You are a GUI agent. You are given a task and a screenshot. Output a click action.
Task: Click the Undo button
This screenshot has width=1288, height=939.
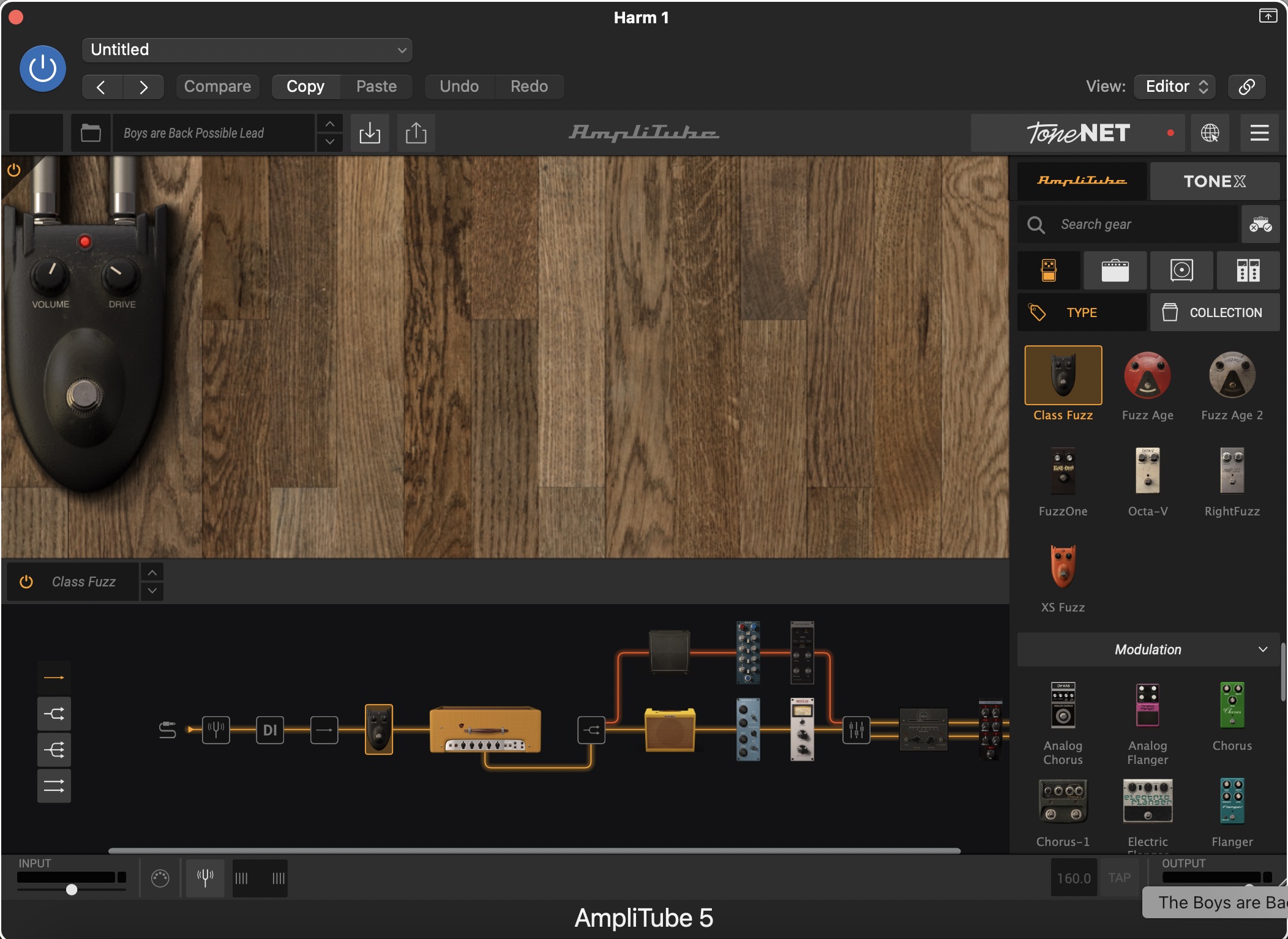(x=459, y=87)
